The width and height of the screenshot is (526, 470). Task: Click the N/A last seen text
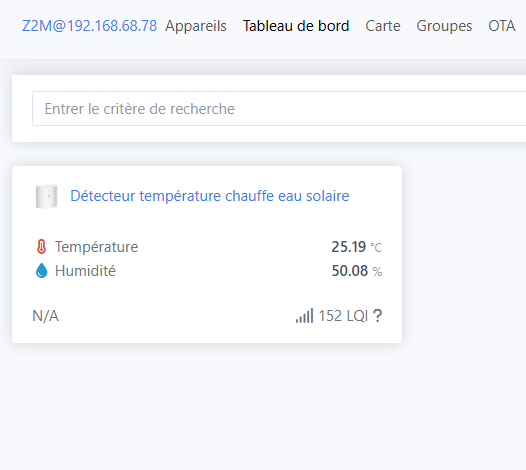(x=45, y=316)
